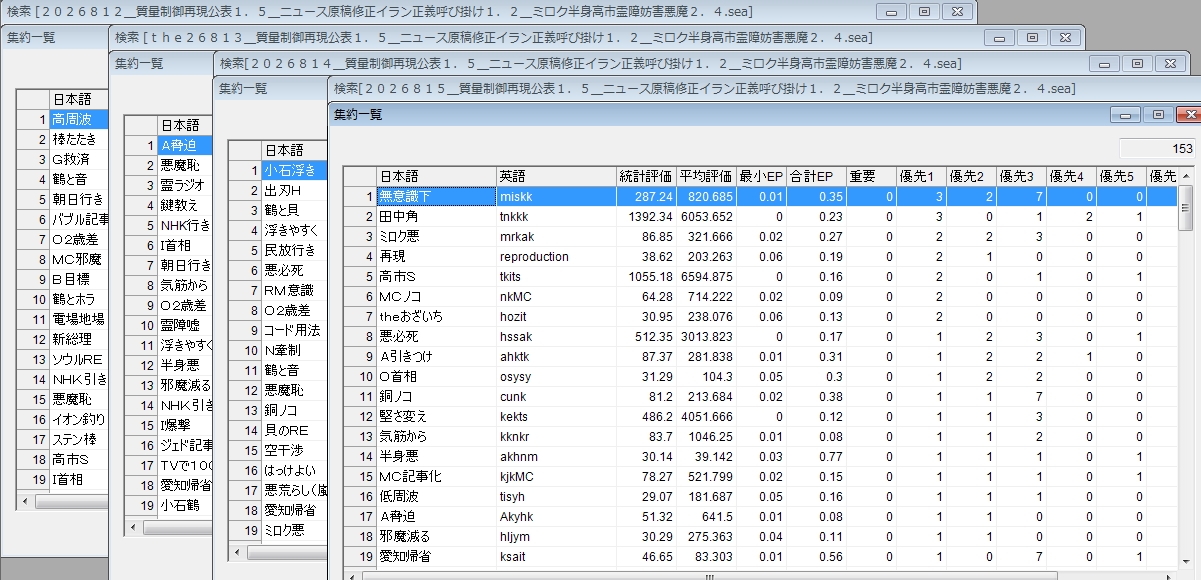Minimize the front 集約一覧 window

1126,115
